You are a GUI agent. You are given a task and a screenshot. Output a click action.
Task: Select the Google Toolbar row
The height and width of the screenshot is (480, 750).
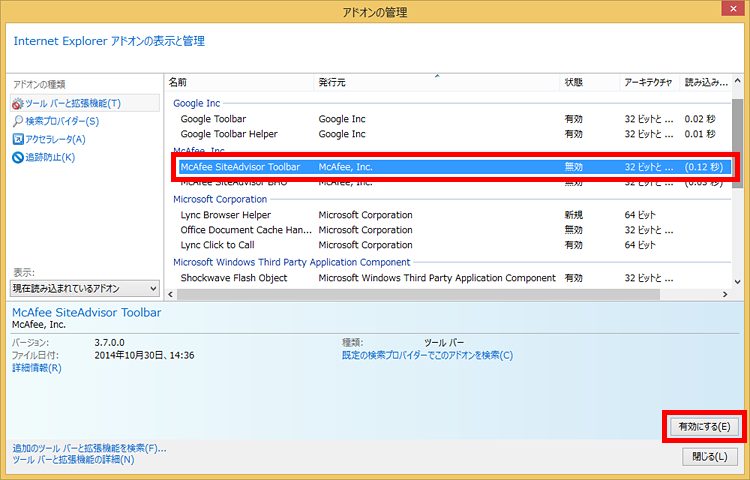tap(454, 119)
